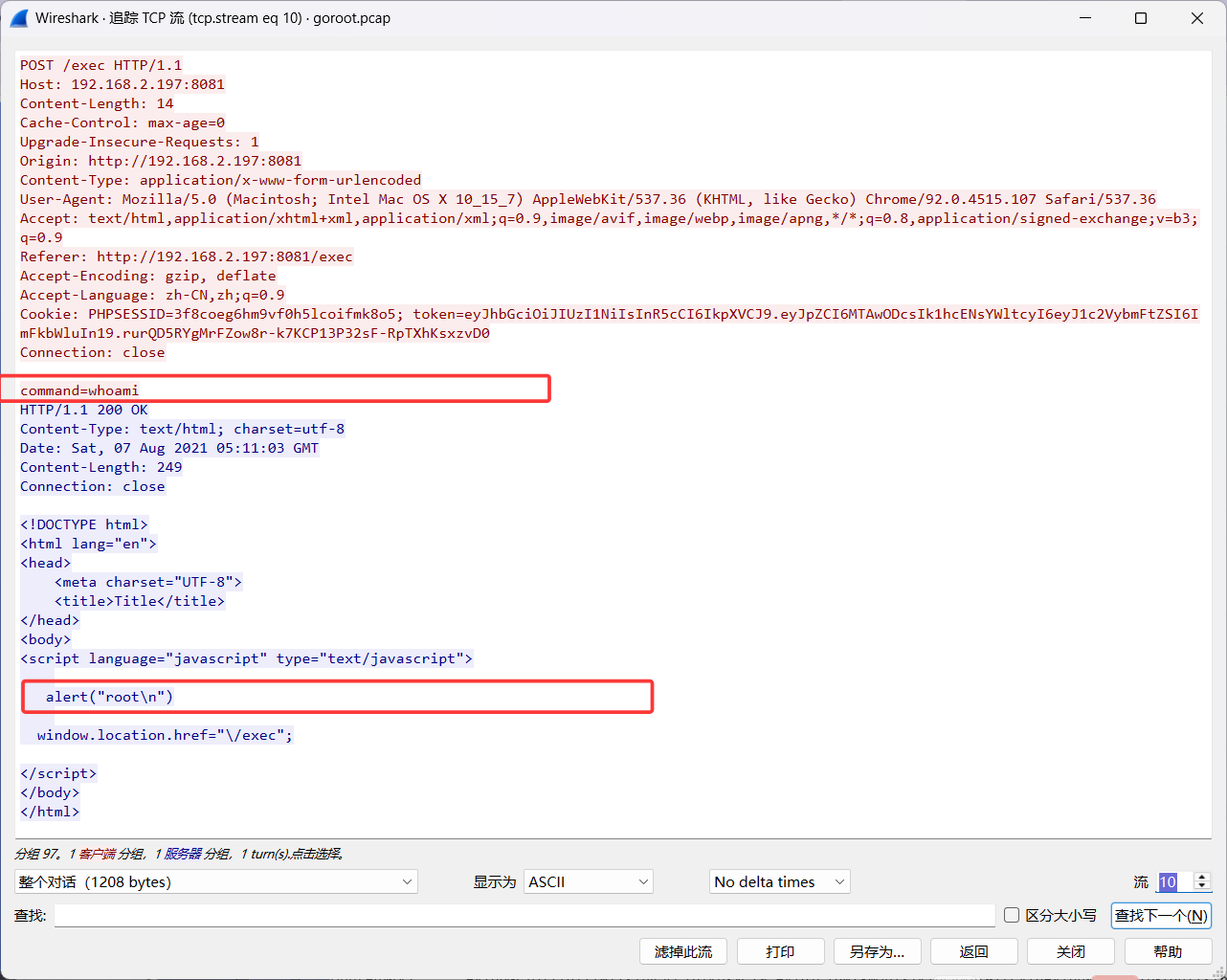This screenshot has height=980, width=1227.
Task: Maximize the Wireshark stream window
Action: (1141, 18)
